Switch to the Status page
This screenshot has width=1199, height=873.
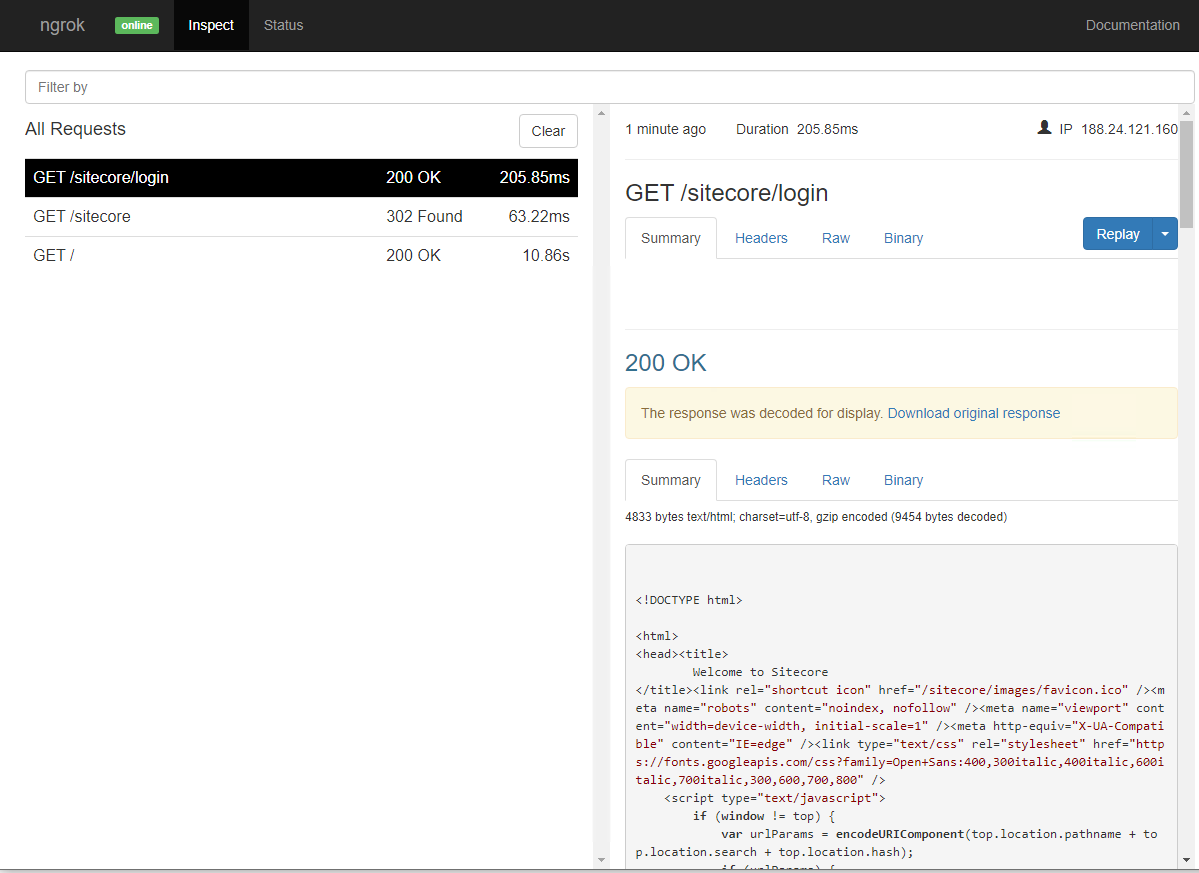(283, 25)
